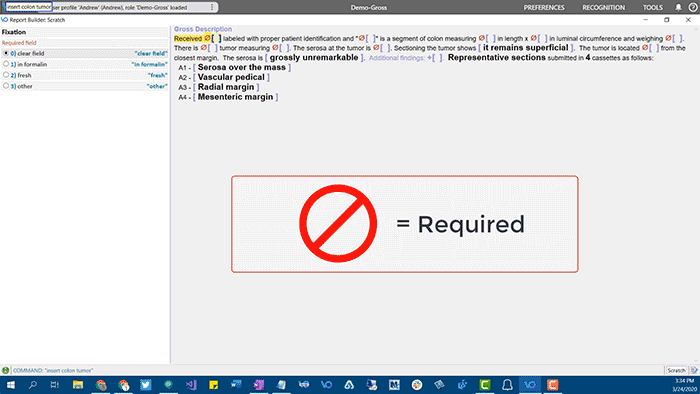Select the 'clear field' radio option
The image size is (700, 394).
6,53
